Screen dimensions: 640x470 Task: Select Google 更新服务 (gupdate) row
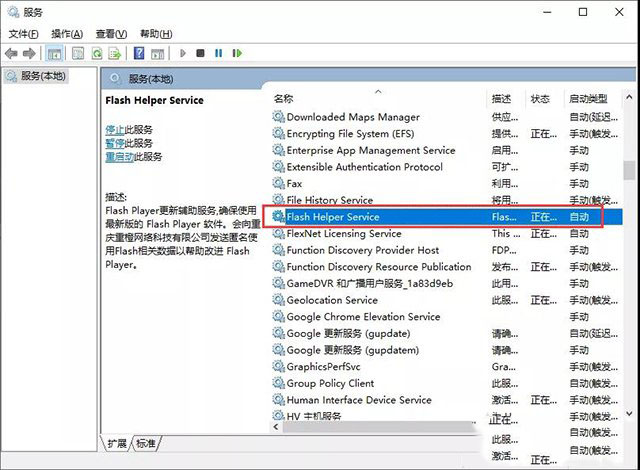click(447, 334)
